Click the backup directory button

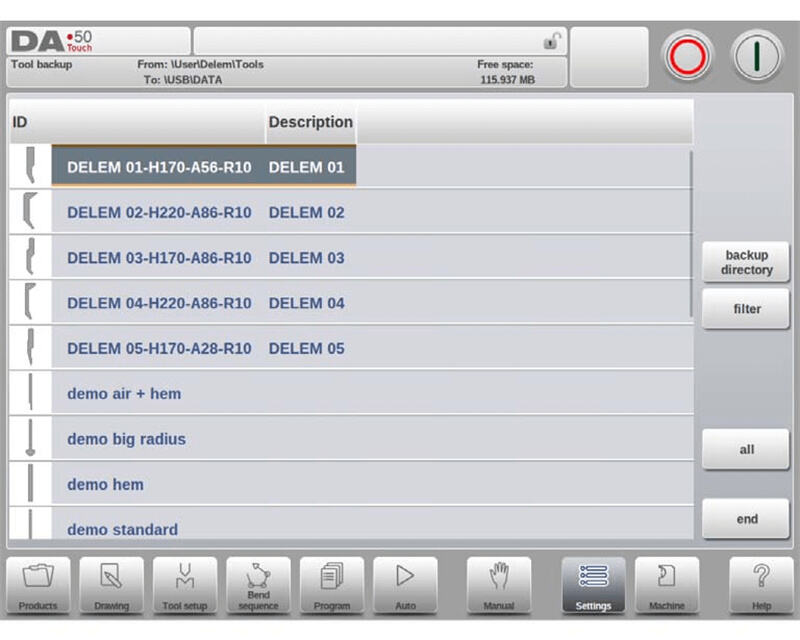[746, 263]
